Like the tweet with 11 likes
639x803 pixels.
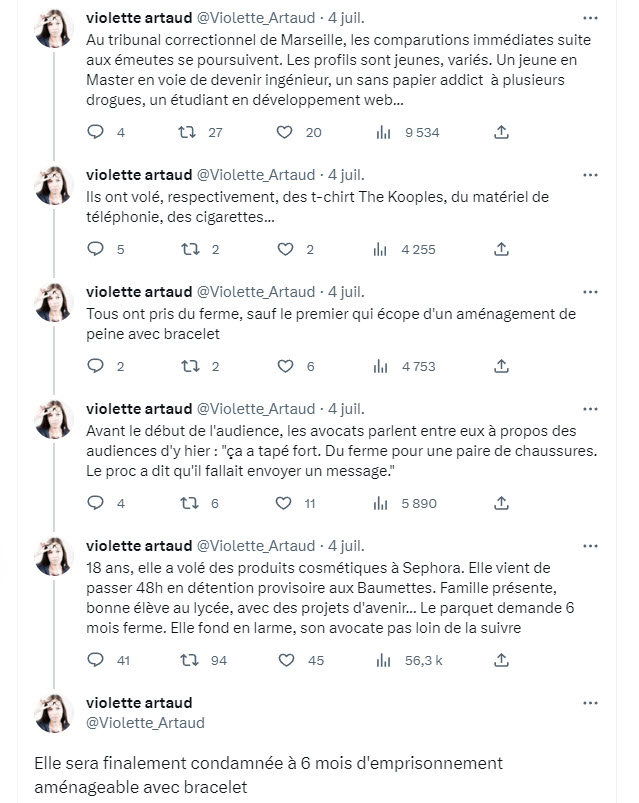pyautogui.click(x=284, y=503)
